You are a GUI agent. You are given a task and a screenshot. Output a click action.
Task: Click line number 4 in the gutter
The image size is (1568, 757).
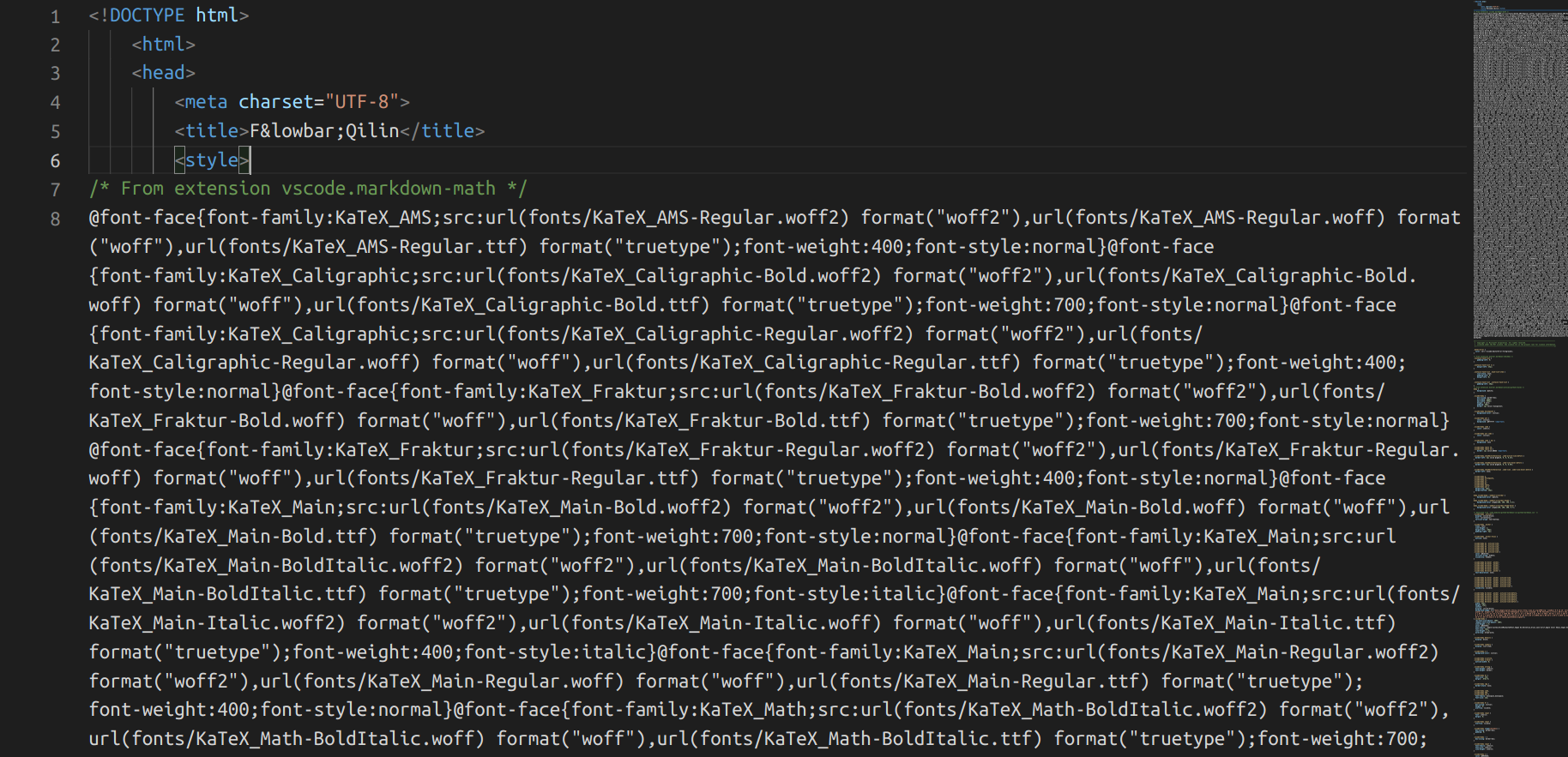point(56,103)
